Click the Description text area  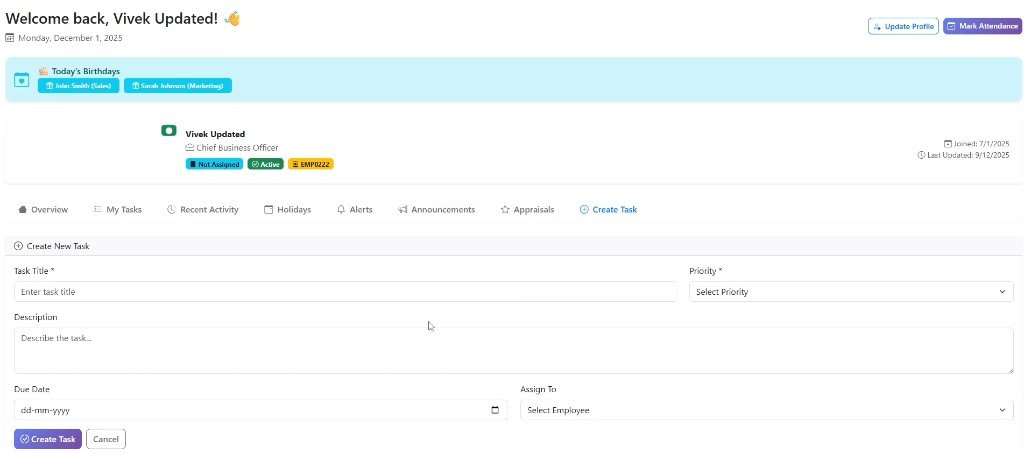(513, 351)
